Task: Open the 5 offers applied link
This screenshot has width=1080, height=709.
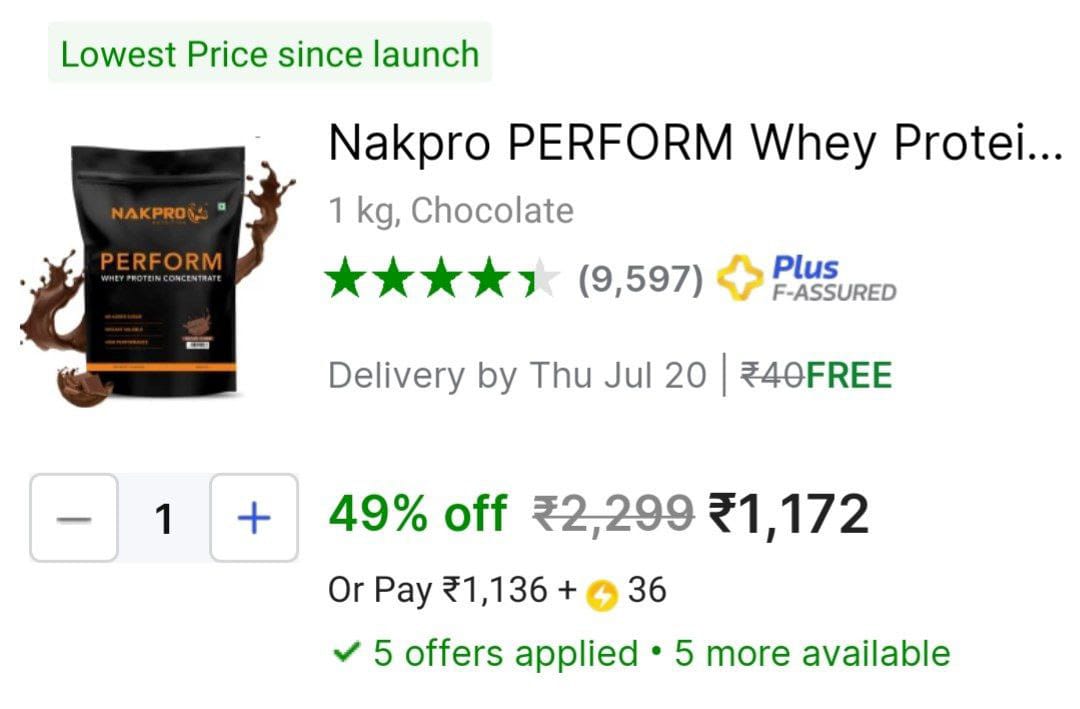Action: (506, 653)
